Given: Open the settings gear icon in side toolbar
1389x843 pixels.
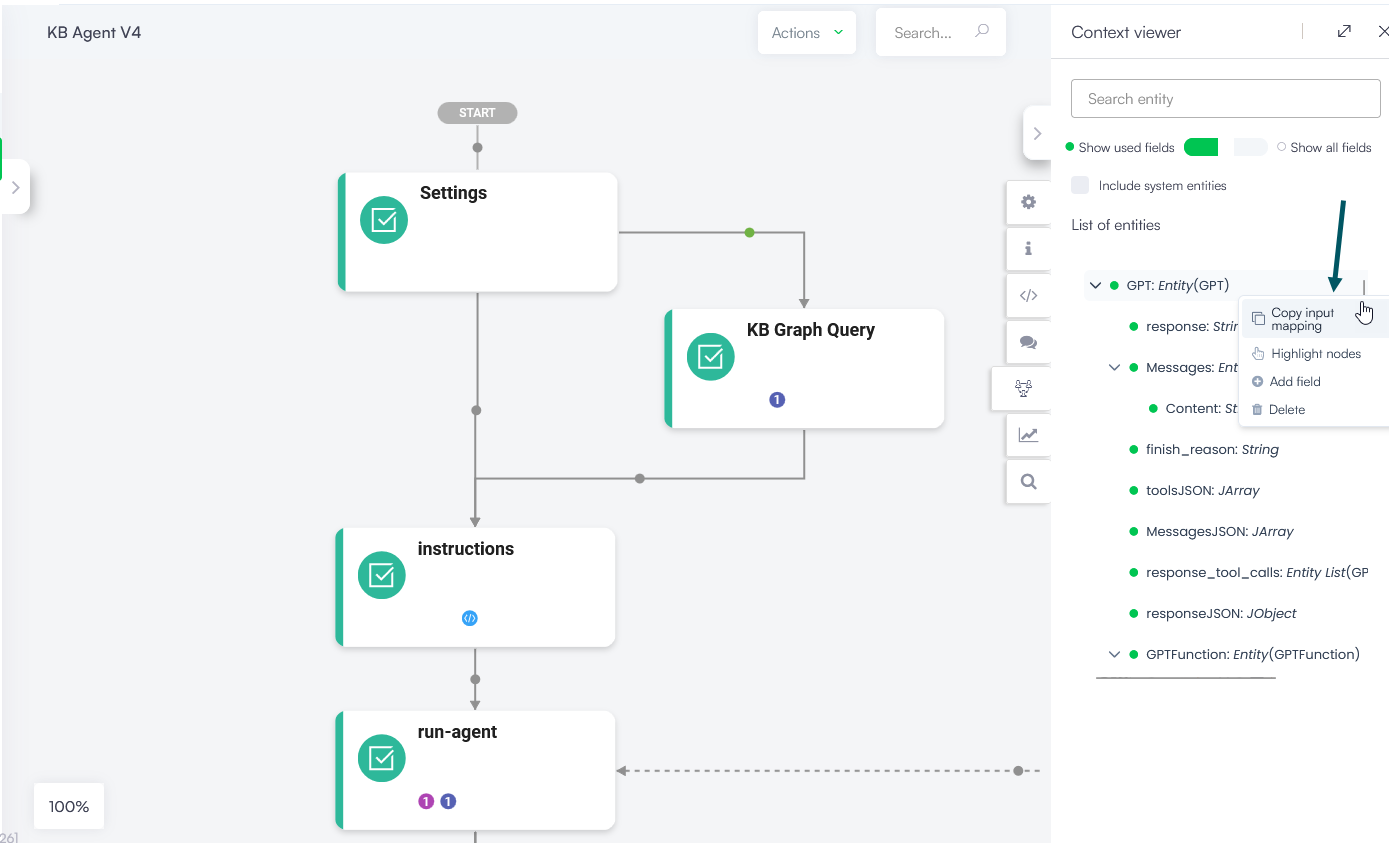Looking at the screenshot, I should (x=1028, y=202).
